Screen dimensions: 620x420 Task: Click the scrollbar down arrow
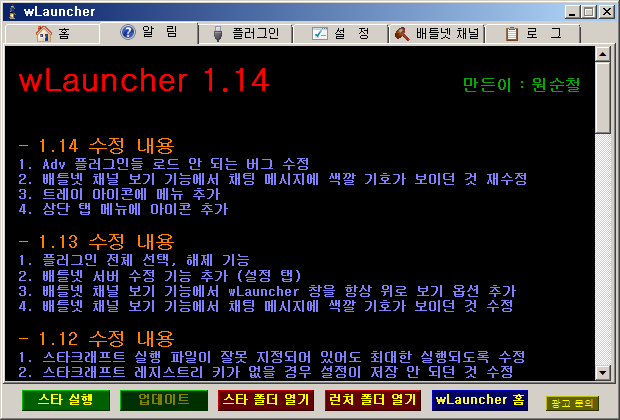[x=603, y=373]
